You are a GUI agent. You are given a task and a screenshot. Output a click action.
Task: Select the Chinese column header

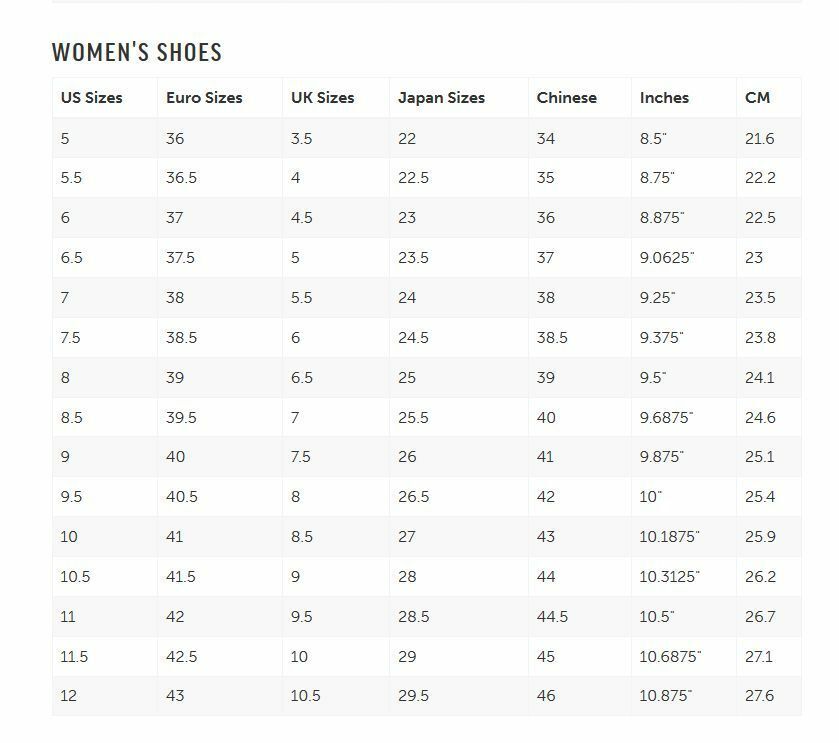pos(566,98)
